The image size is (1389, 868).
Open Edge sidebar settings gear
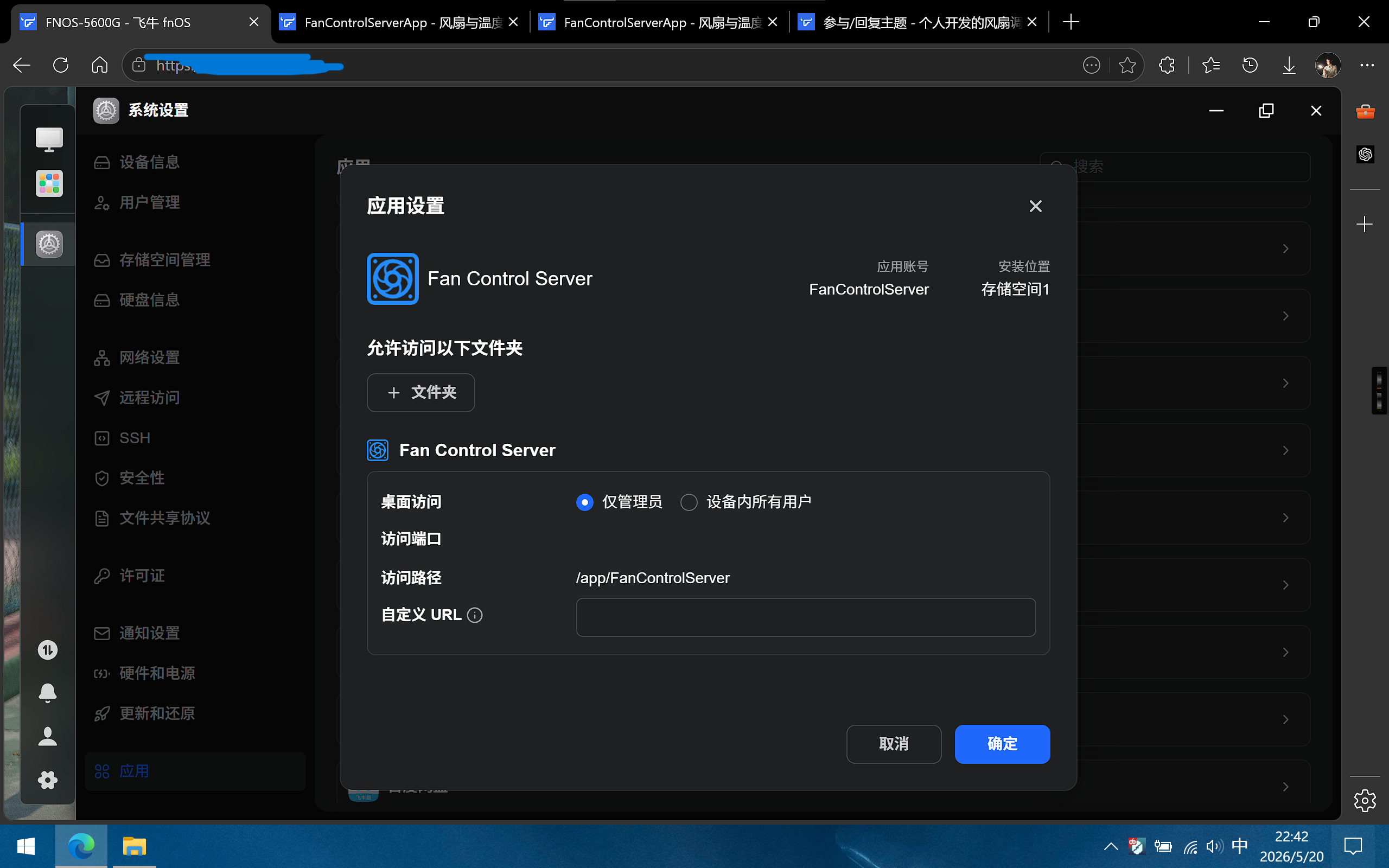(x=1365, y=801)
